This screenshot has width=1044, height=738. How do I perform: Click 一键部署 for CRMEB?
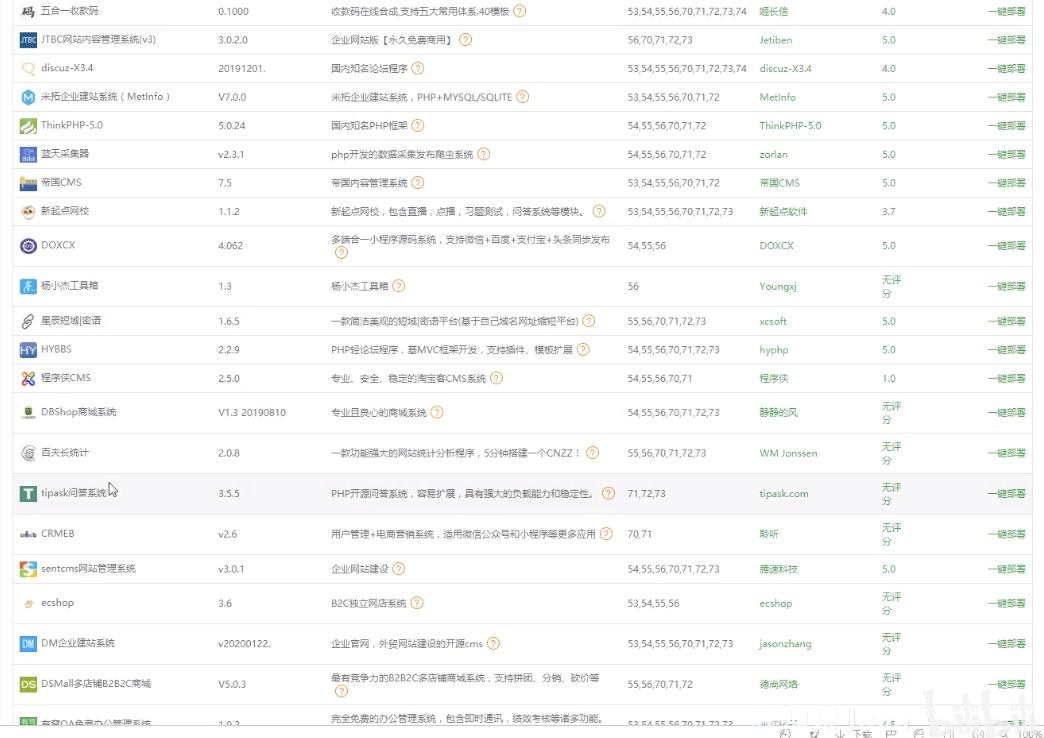[1006, 534]
